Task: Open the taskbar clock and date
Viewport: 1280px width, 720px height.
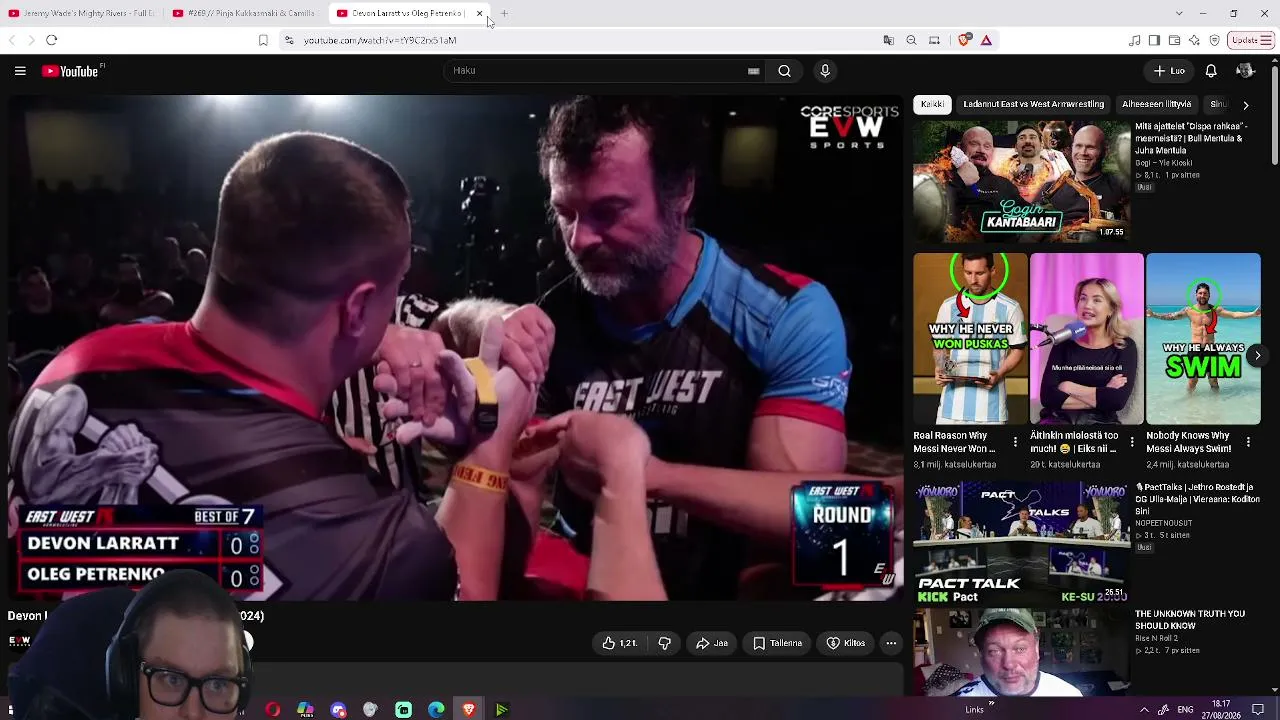Action: 1221,710
